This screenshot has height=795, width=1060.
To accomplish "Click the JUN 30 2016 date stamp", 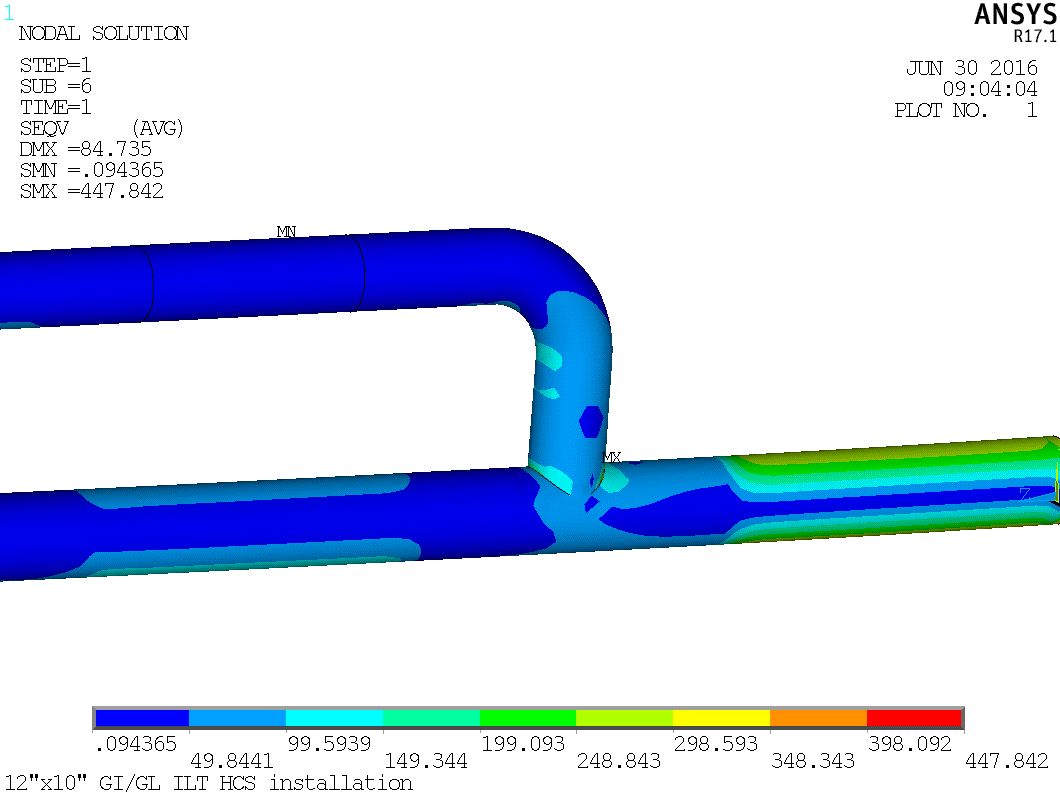I will pos(971,69).
